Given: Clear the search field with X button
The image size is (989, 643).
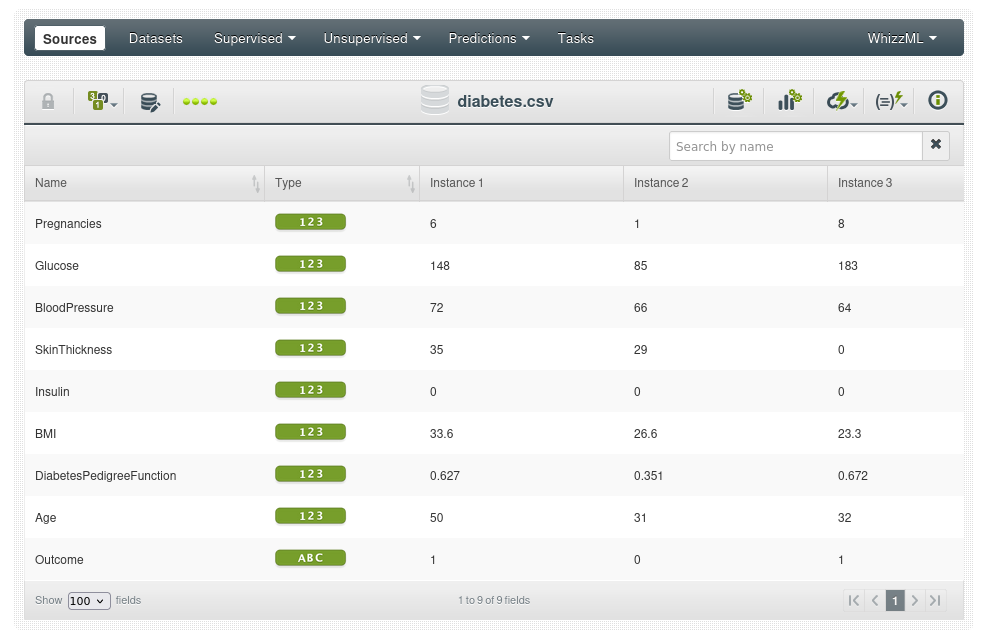Looking at the screenshot, I should (x=936, y=145).
